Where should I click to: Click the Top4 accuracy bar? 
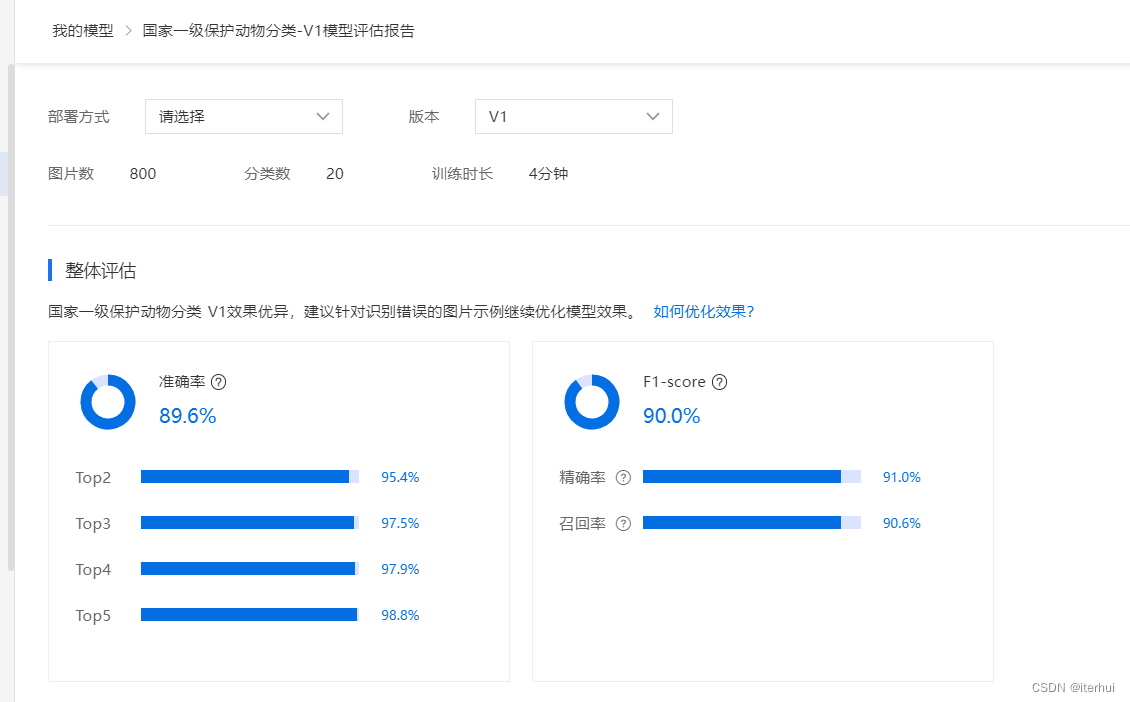(250, 569)
